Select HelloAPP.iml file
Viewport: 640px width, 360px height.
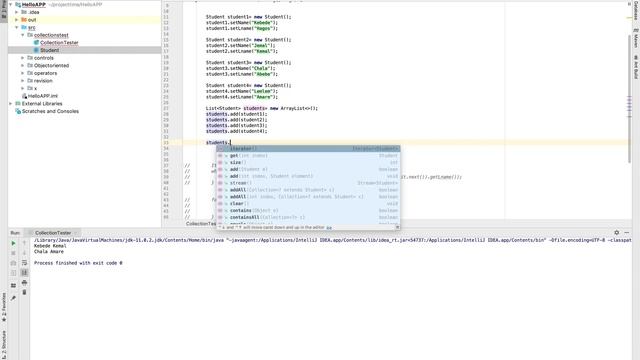click(42, 96)
